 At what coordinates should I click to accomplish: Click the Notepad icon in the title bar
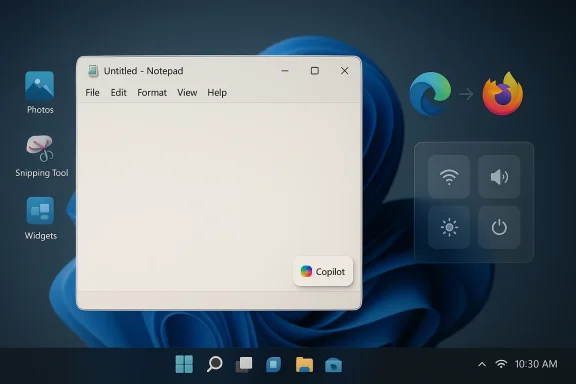93,71
